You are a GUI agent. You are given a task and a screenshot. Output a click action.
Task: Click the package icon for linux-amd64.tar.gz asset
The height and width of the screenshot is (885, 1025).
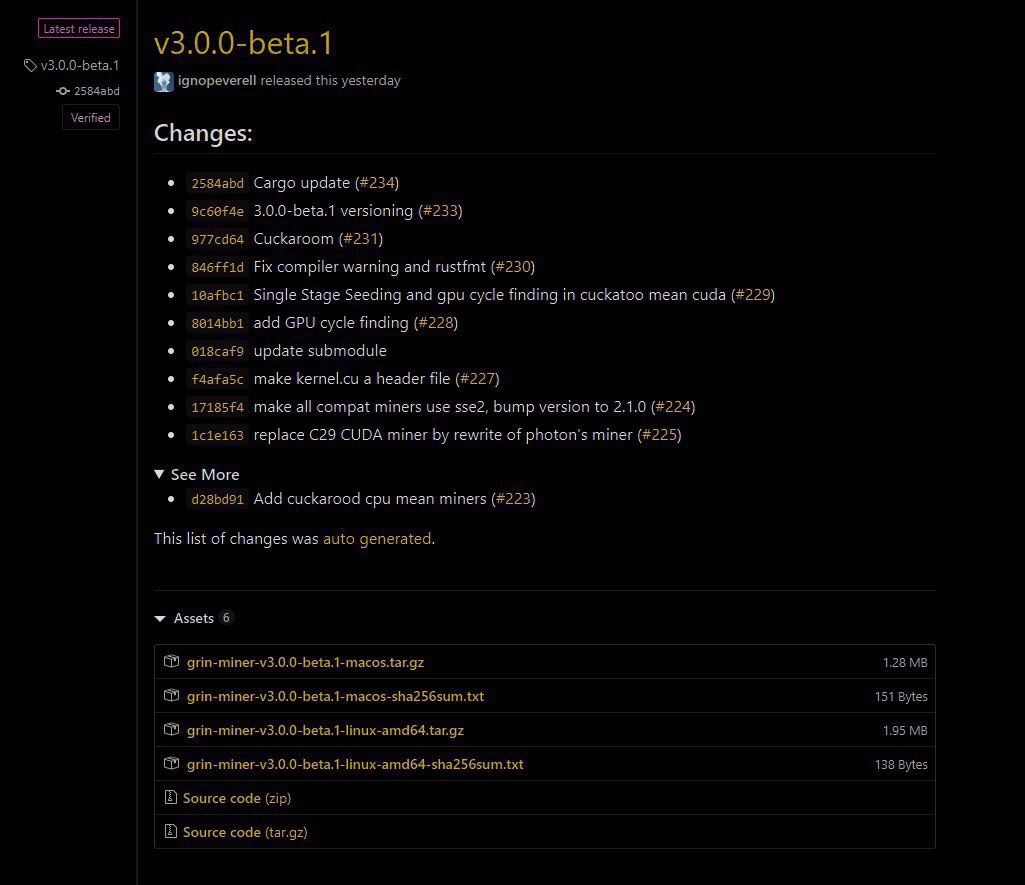[171, 729]
